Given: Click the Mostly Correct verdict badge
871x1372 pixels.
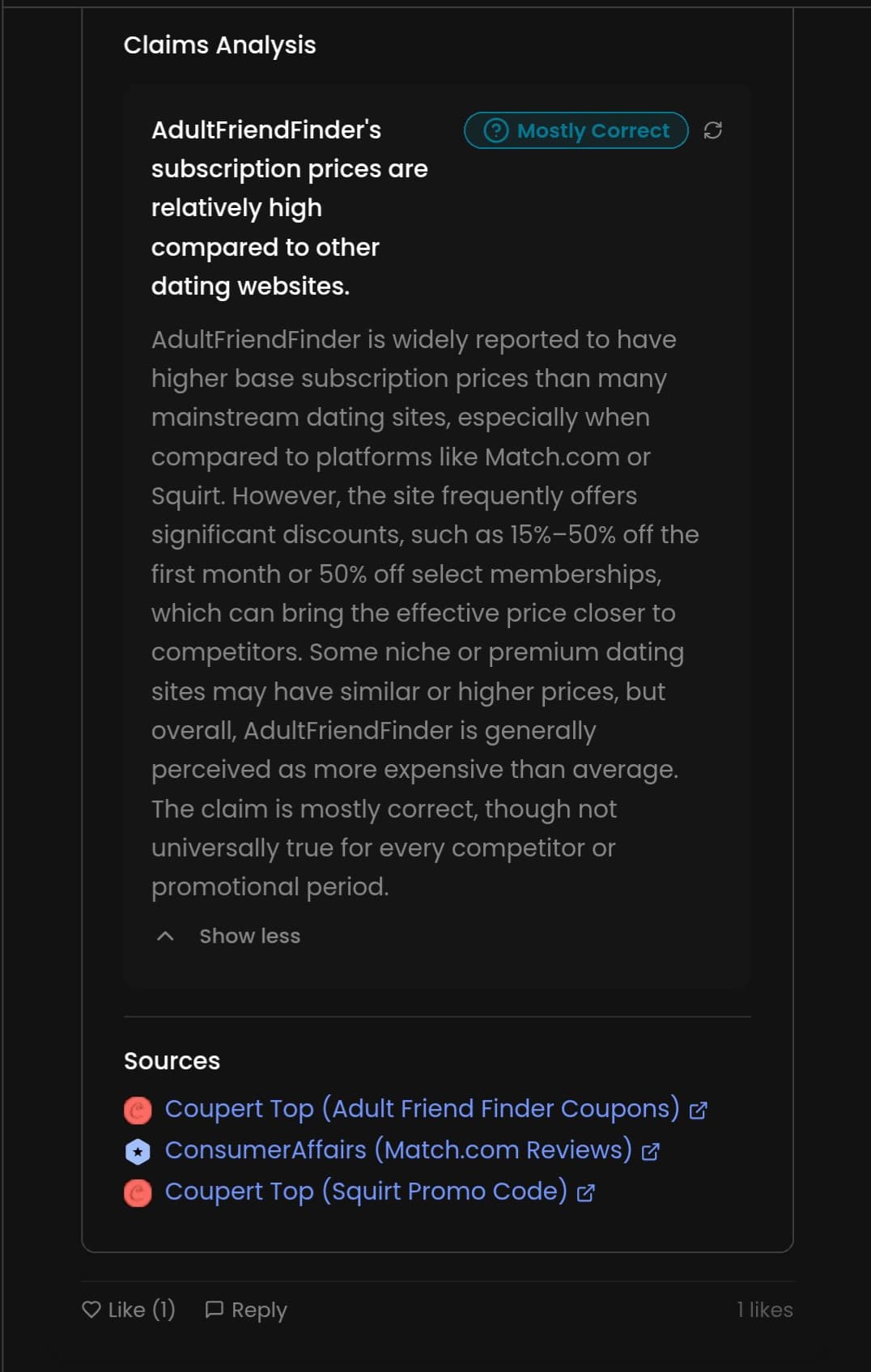Looking at the screenshot, I should tap(576, 130).
